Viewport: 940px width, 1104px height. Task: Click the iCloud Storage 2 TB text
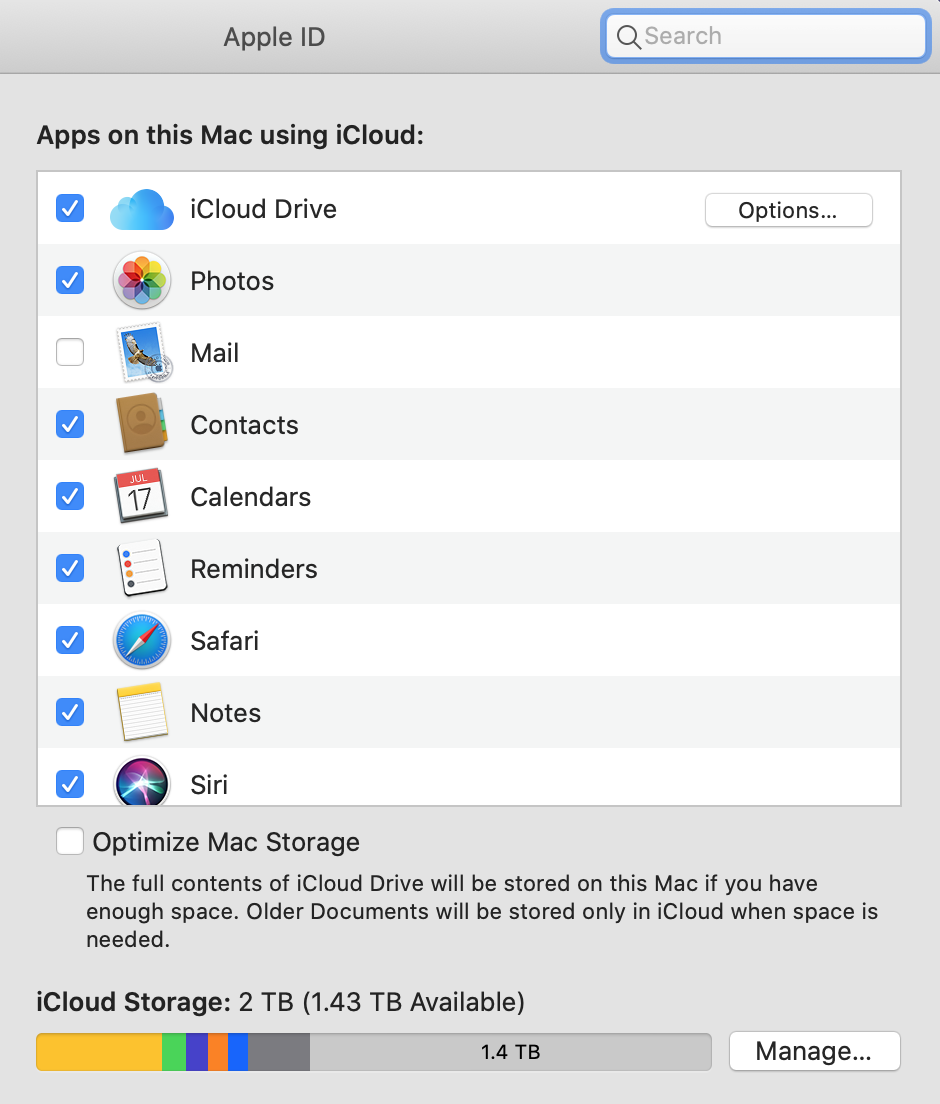(280, 1001)
